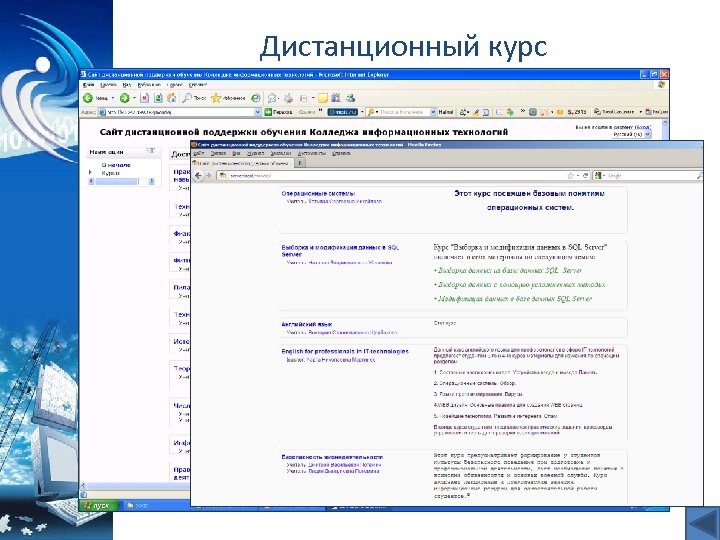
Task: Expand the Курсы tree item in navigation block
Action: 90,173
